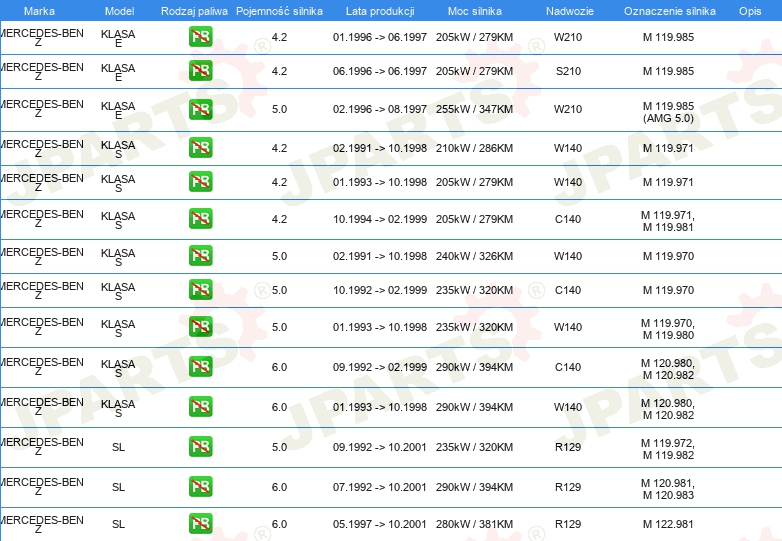Select the M 119.970, M 119.980 engine cell
Image resolution: width=782 pixels, height=541 pixels.
point(668,329)
